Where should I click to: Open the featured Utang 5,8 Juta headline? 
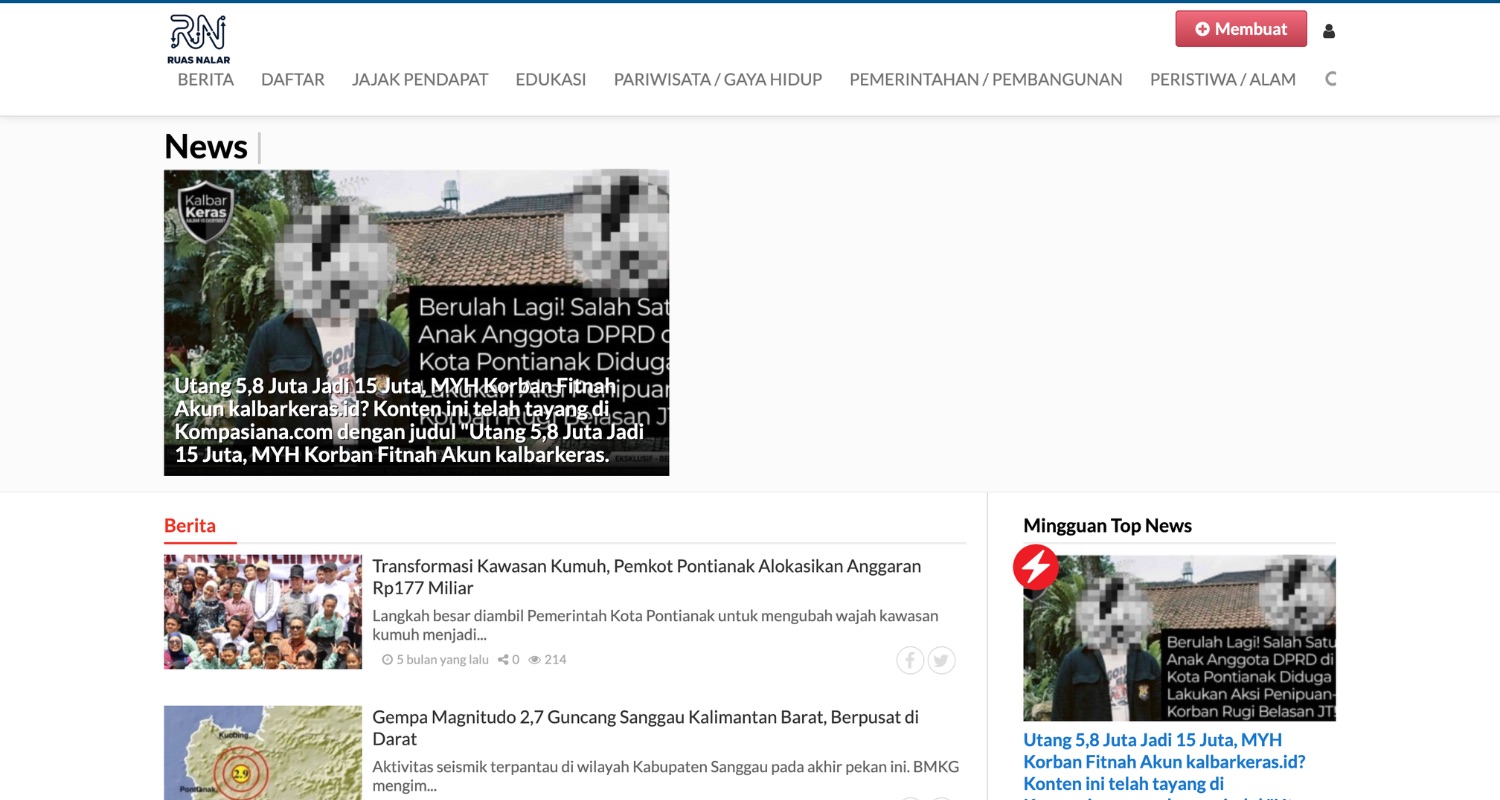pos(409,420)
